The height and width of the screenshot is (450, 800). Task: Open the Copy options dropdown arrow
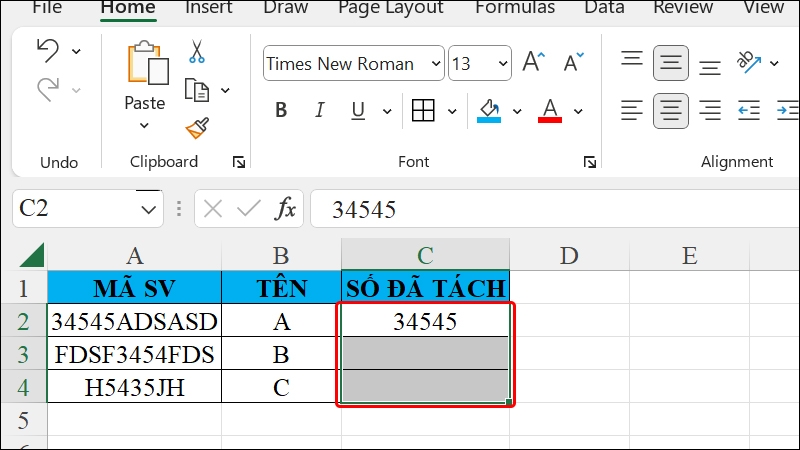click(225, 91)
